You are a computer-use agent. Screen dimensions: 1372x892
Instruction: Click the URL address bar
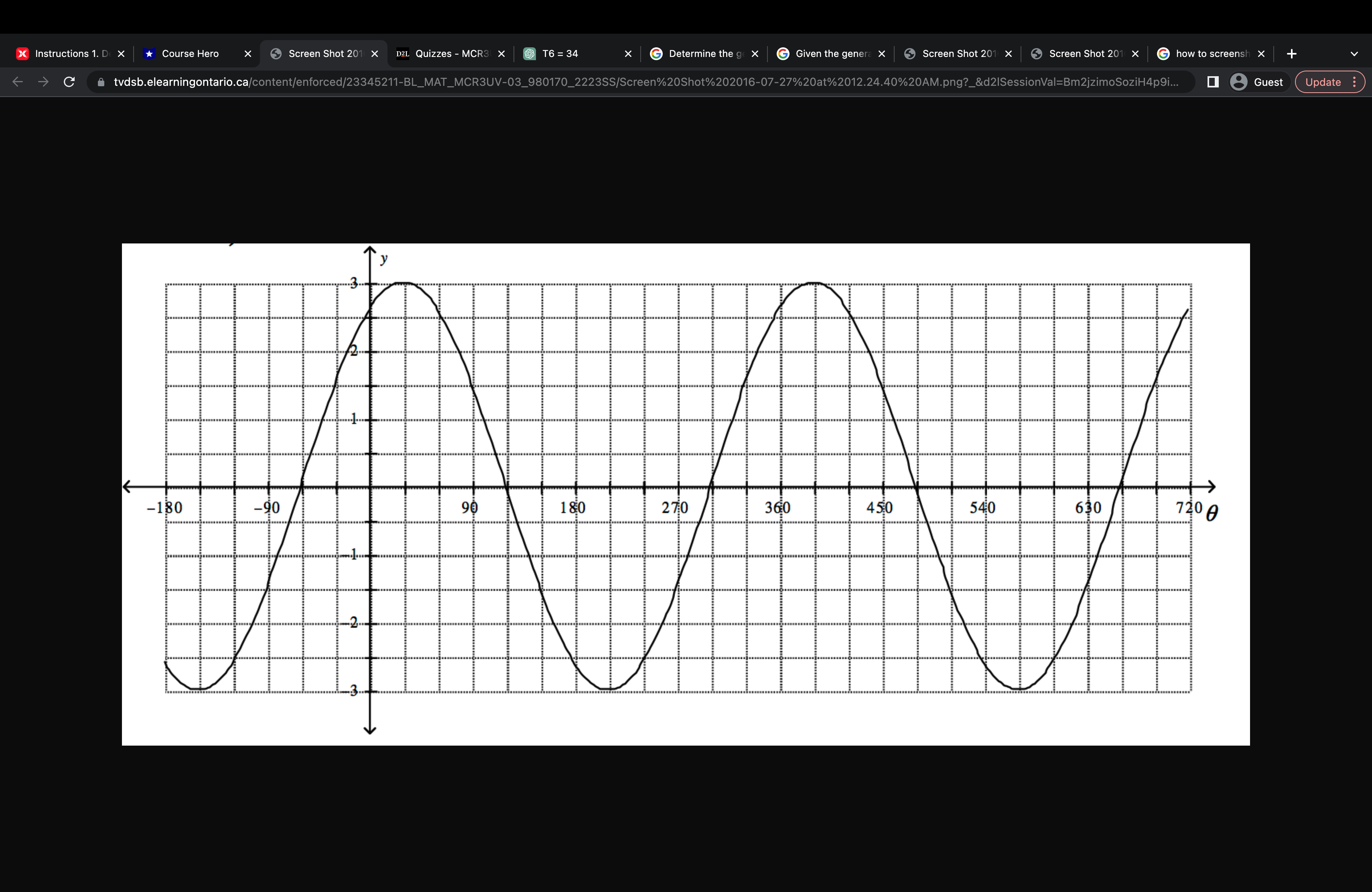634,82
